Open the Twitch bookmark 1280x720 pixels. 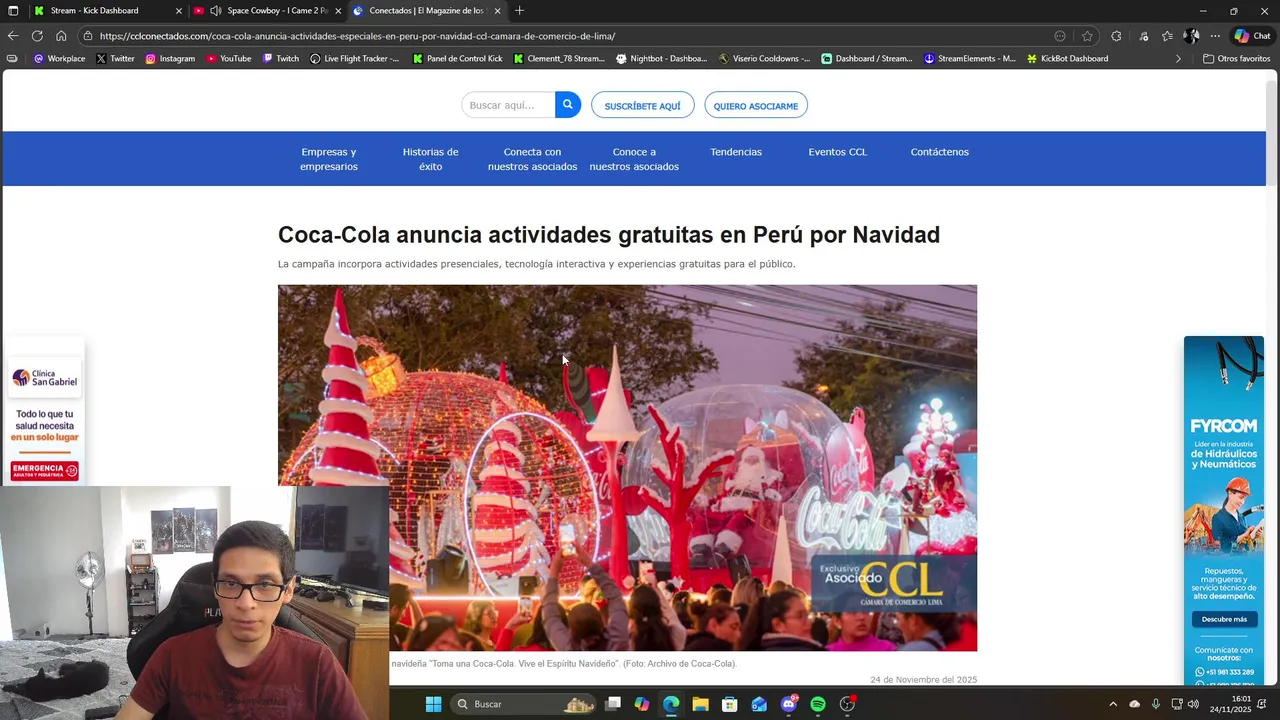pyautogui.click(x=281, y=59)
